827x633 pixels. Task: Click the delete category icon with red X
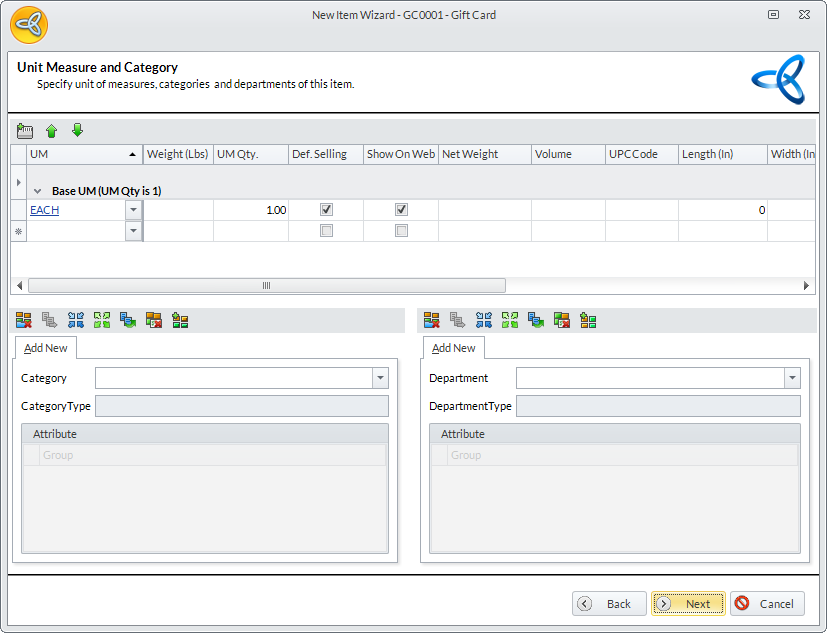coord(24,320)
